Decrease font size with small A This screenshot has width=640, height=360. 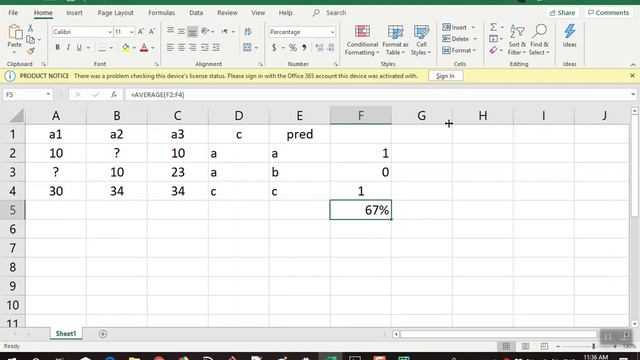click(152, 32)
